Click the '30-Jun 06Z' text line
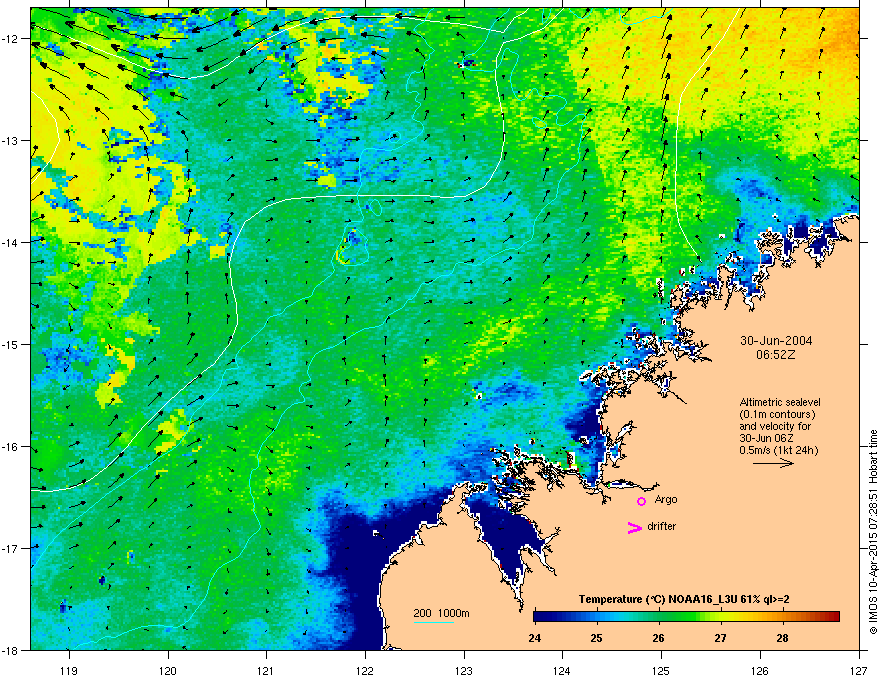880x680 pixels. 766,438
